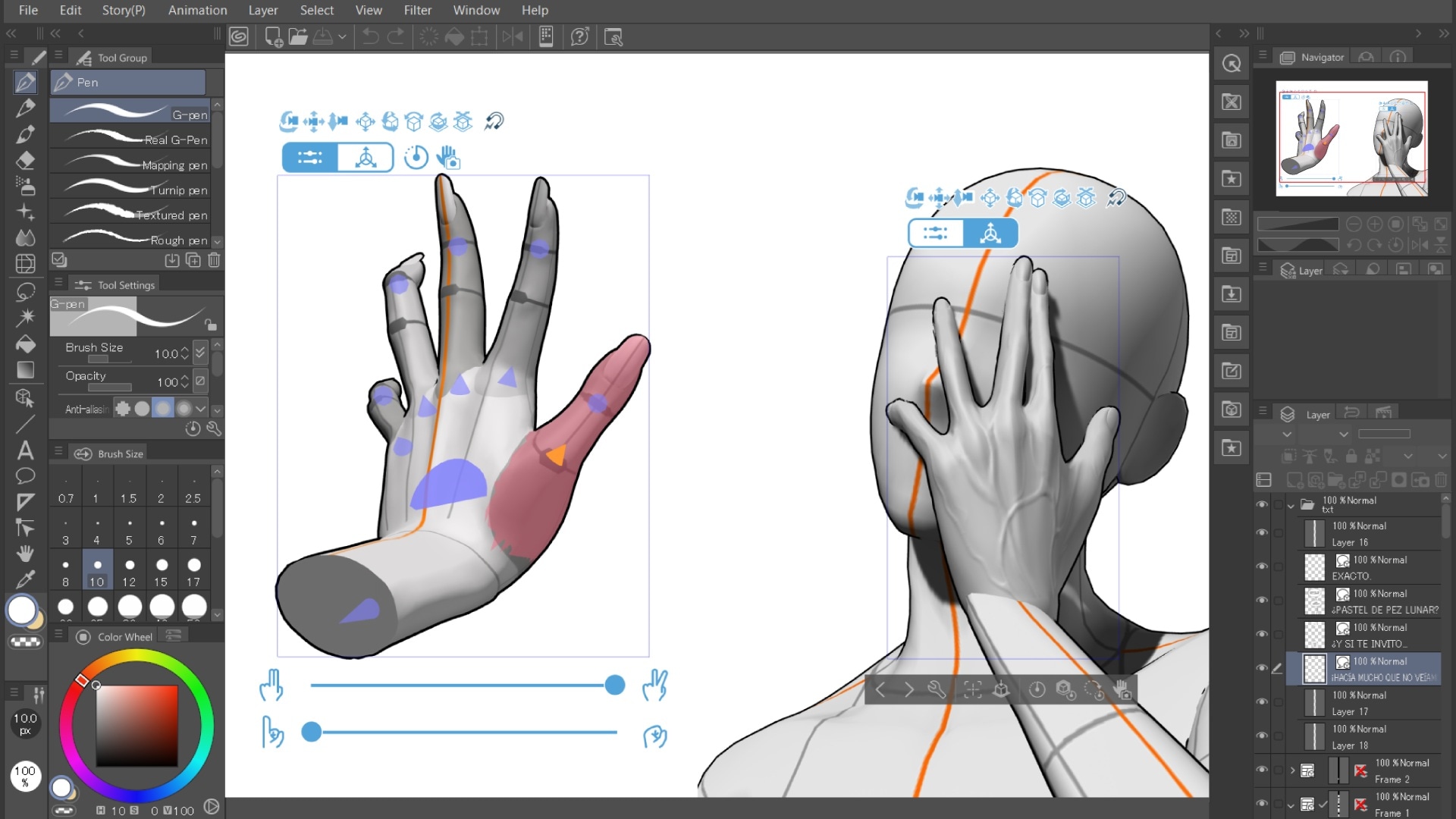
Task: Open the Anti-aliasing options dropdown
Action: 200,409
